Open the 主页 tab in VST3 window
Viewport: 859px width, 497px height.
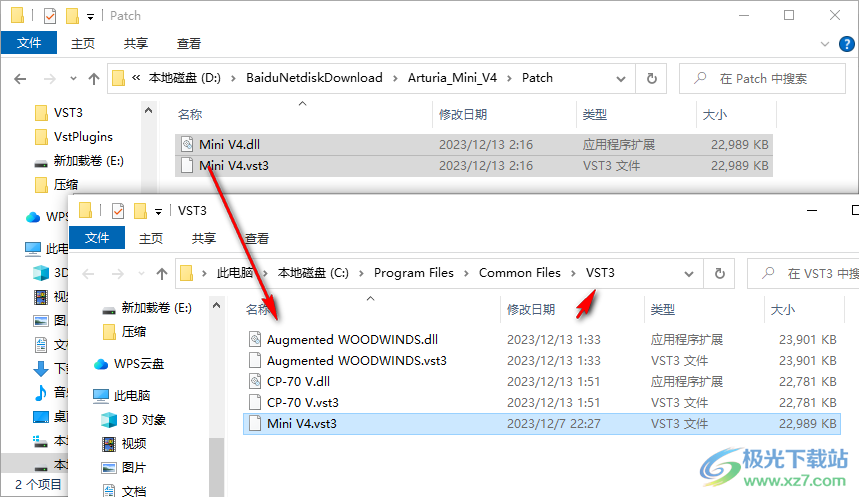point(151,238)
